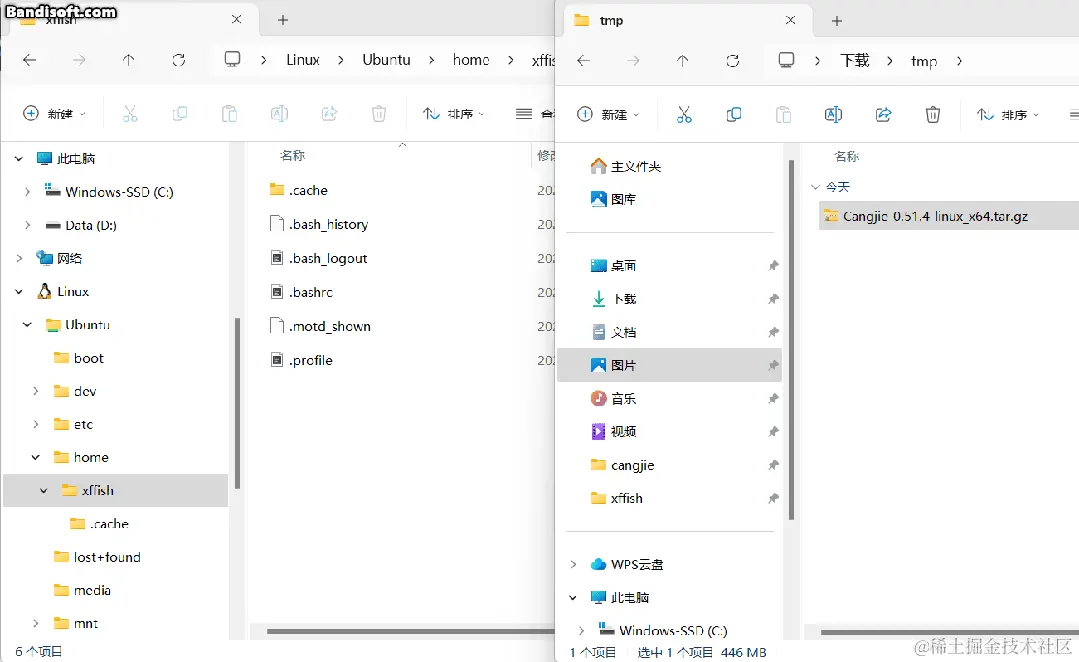
Task: Collapse the 此电脑 tree node in left window
Action: pos(19,159)
